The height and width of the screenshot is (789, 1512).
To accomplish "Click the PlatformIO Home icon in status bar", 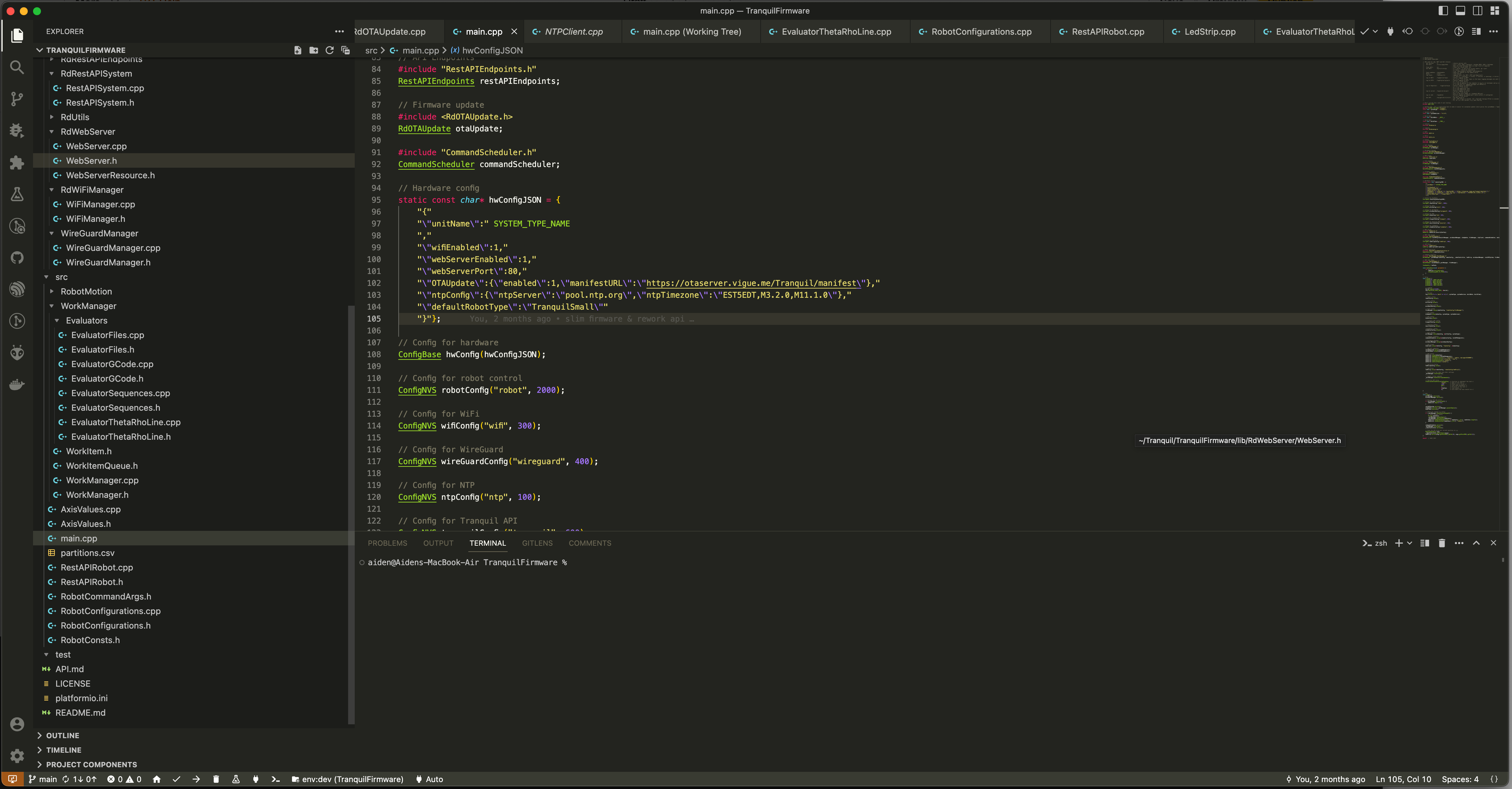I will 157,779.
